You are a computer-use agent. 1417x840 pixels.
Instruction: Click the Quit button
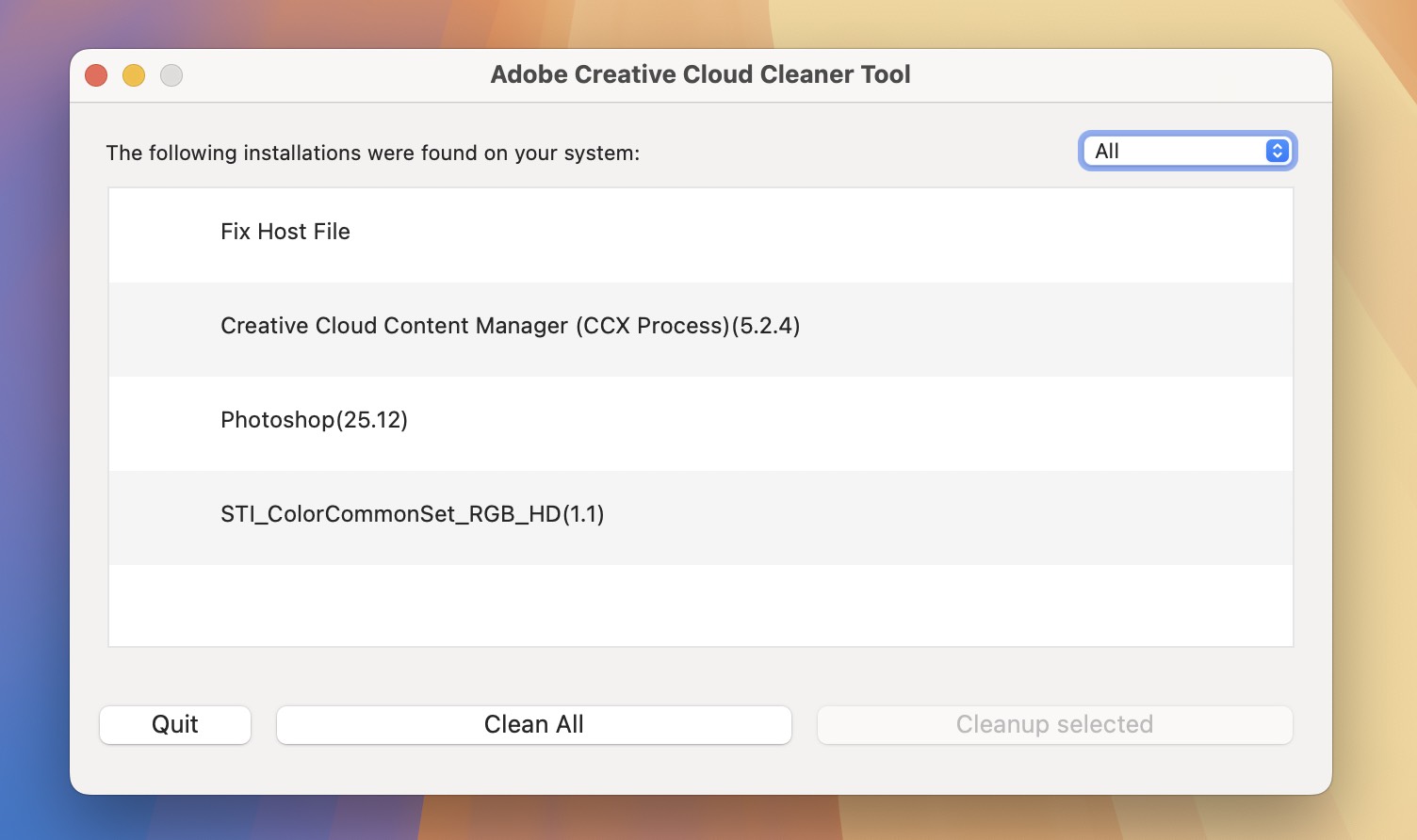175,724
